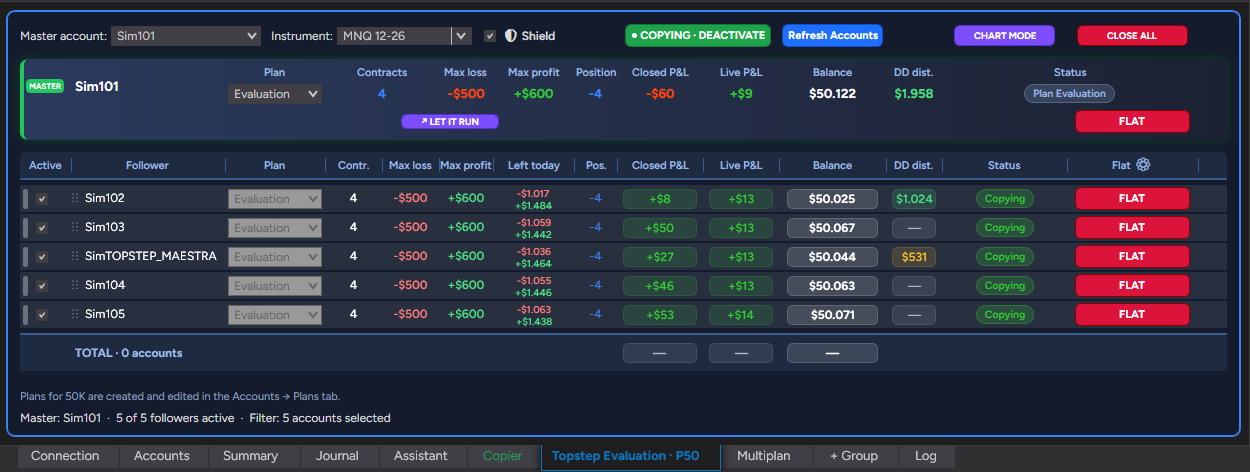Click the Closed P&L column header
The image size is (1250, 472).
coord(660,166)
